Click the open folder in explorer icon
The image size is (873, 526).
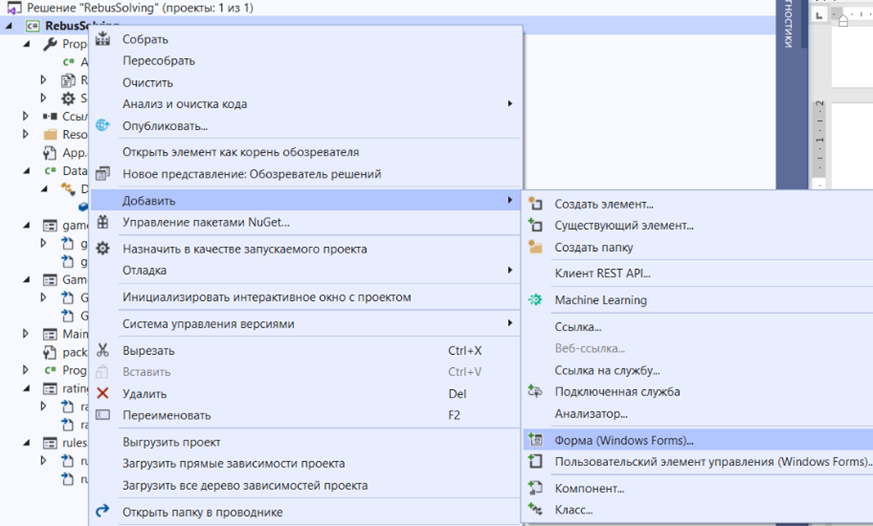pos(102,513)
